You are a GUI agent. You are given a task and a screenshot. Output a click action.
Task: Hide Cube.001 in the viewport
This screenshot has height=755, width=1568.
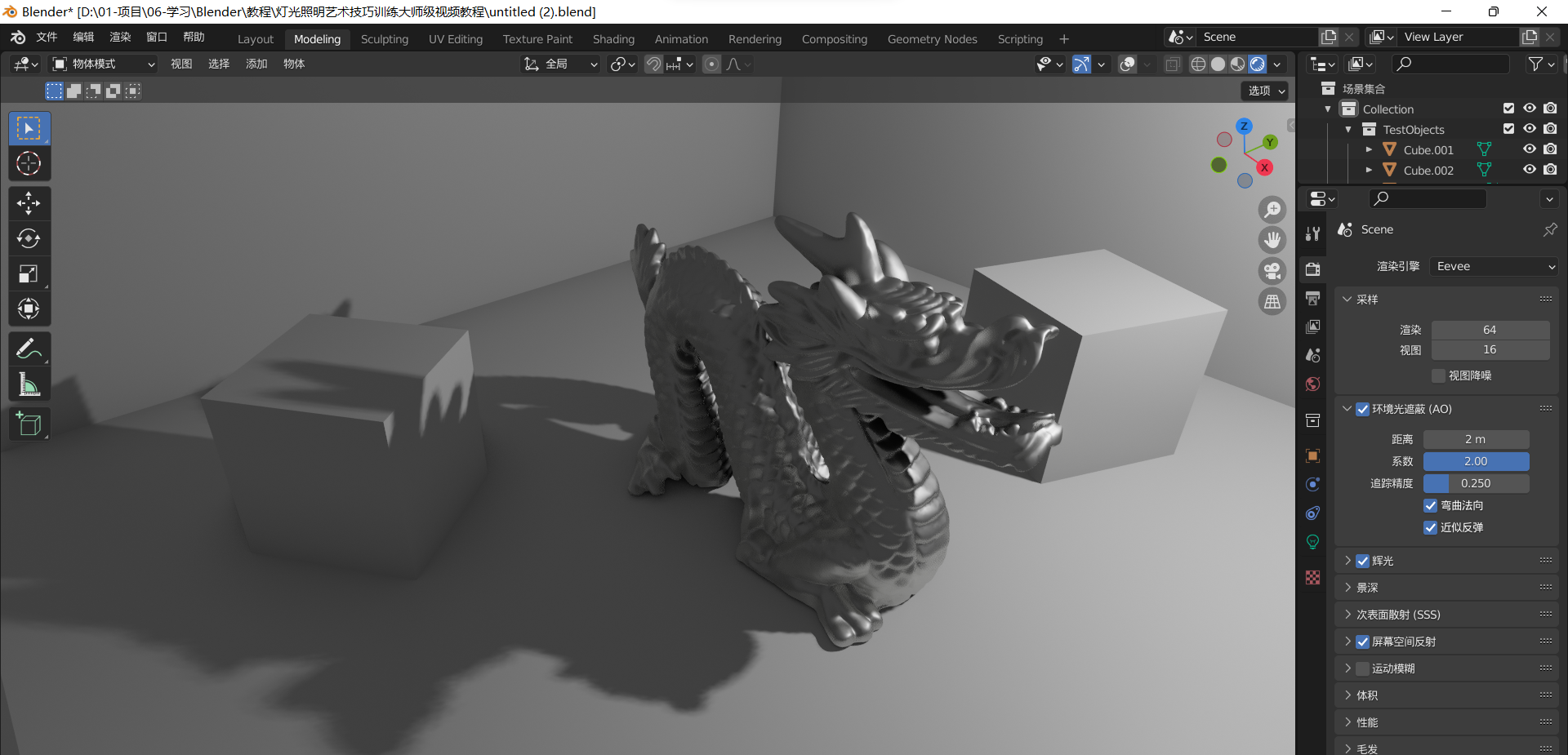tap(1529, 149)
